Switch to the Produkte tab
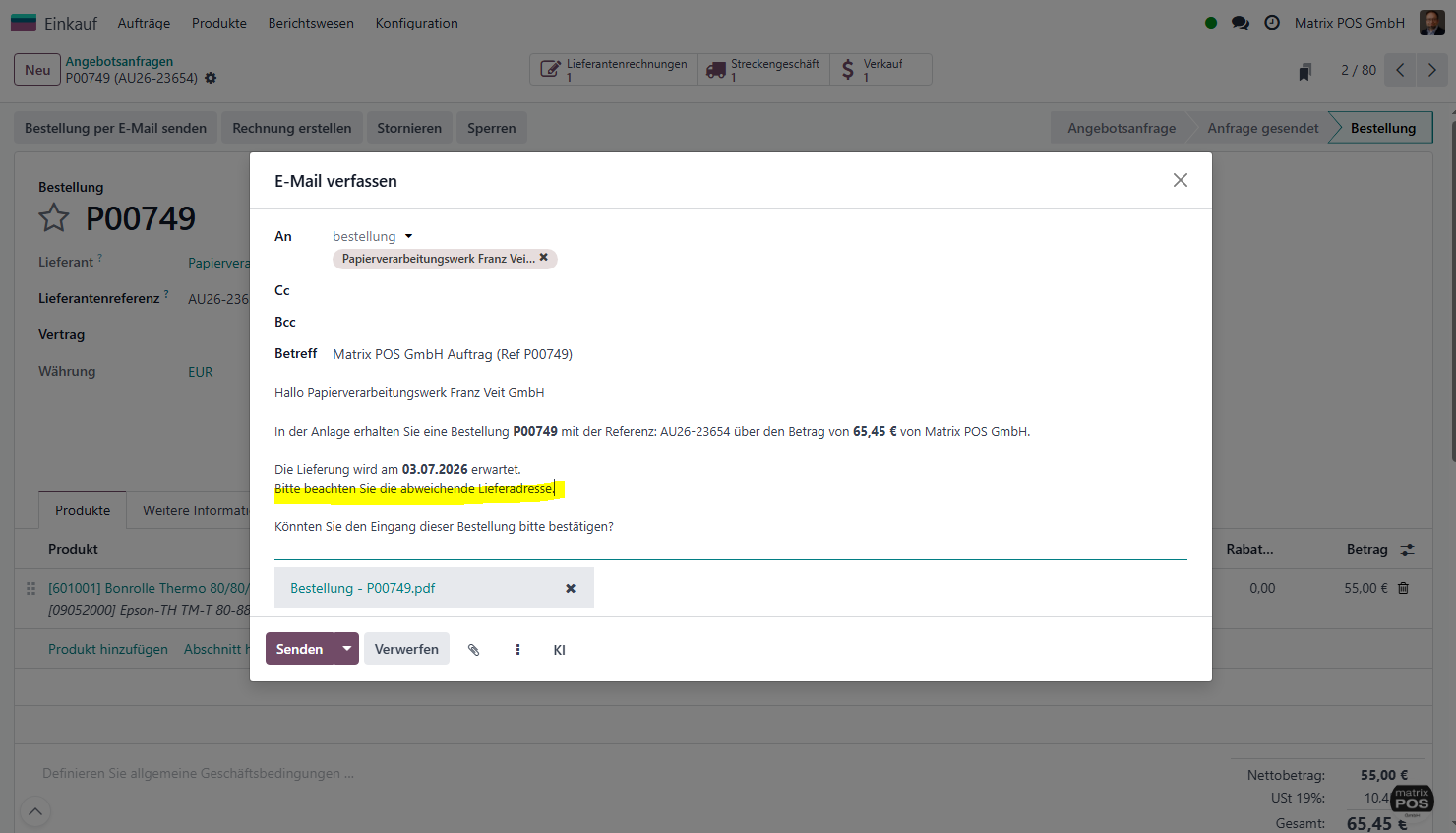This screenshot has width=1456, height=833. [83, 510]
